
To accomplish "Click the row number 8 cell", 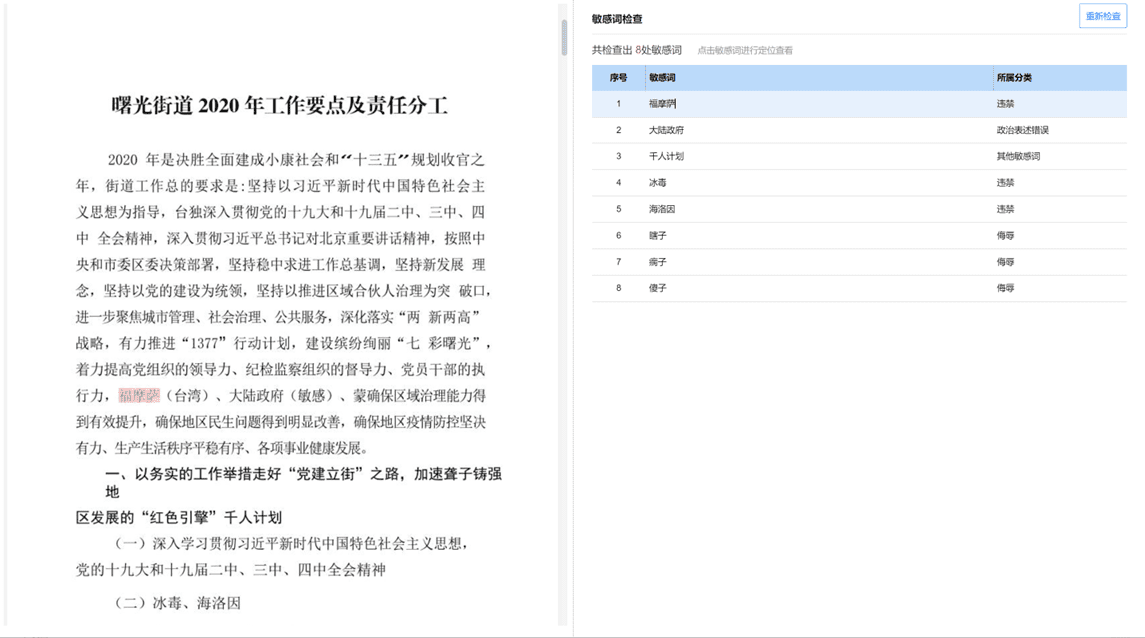I will pyautogui.click(x=619, y=288).
